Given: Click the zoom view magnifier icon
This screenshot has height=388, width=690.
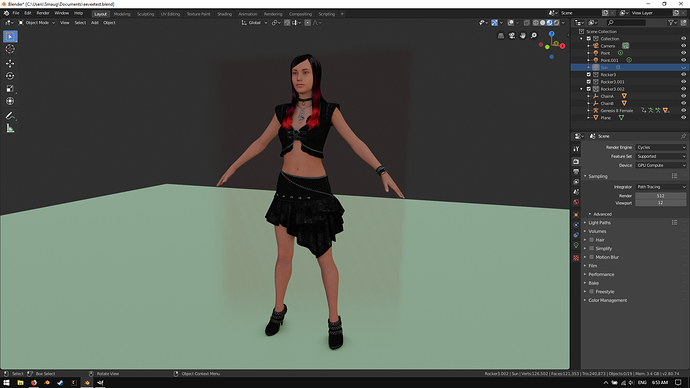Looking at the screenshot, I should click(x=534, y=36).
